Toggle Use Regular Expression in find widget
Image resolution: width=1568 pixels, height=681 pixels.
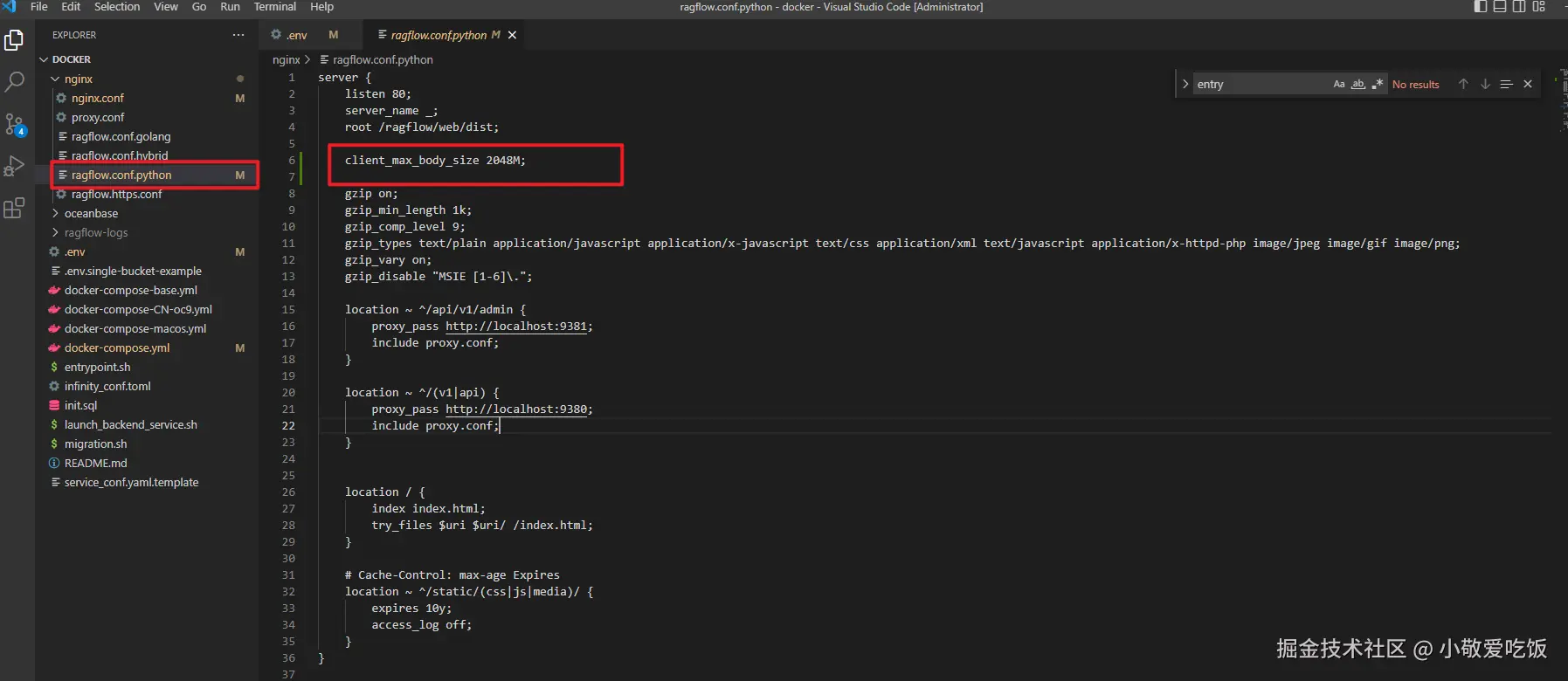(1378, 84)
